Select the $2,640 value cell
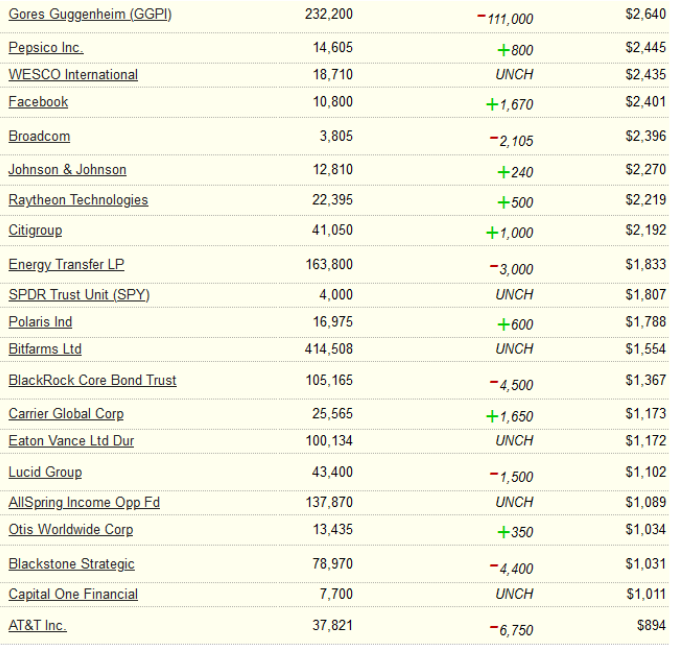Screen dimensions: 698x647 tap(645, 14)
